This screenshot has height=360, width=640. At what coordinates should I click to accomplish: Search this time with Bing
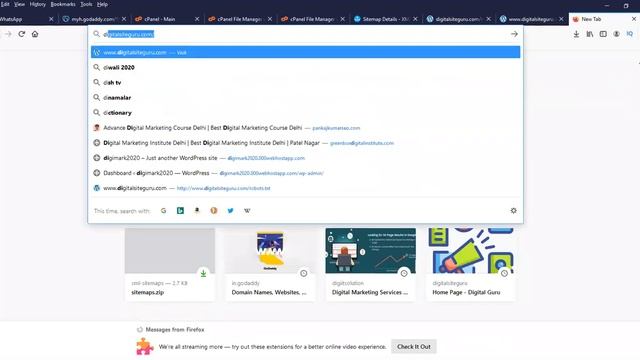coord(180,211)
